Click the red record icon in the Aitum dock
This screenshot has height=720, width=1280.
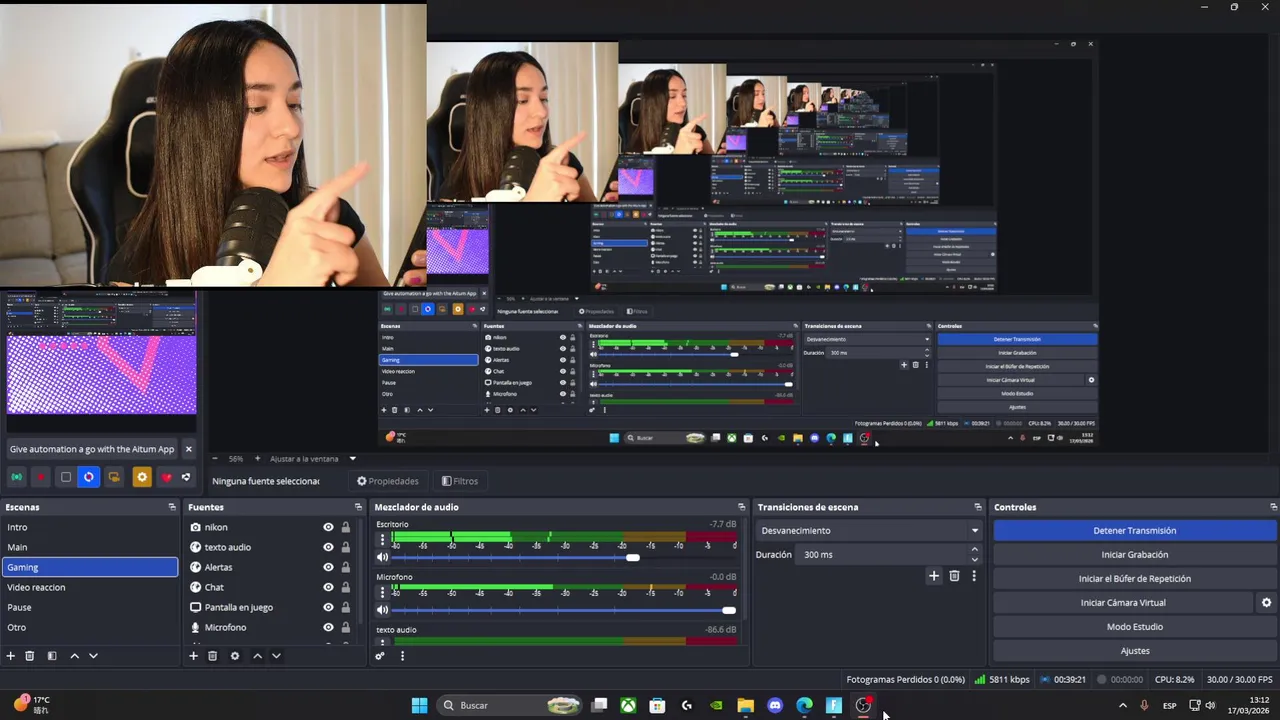click(x=41, y=477)
